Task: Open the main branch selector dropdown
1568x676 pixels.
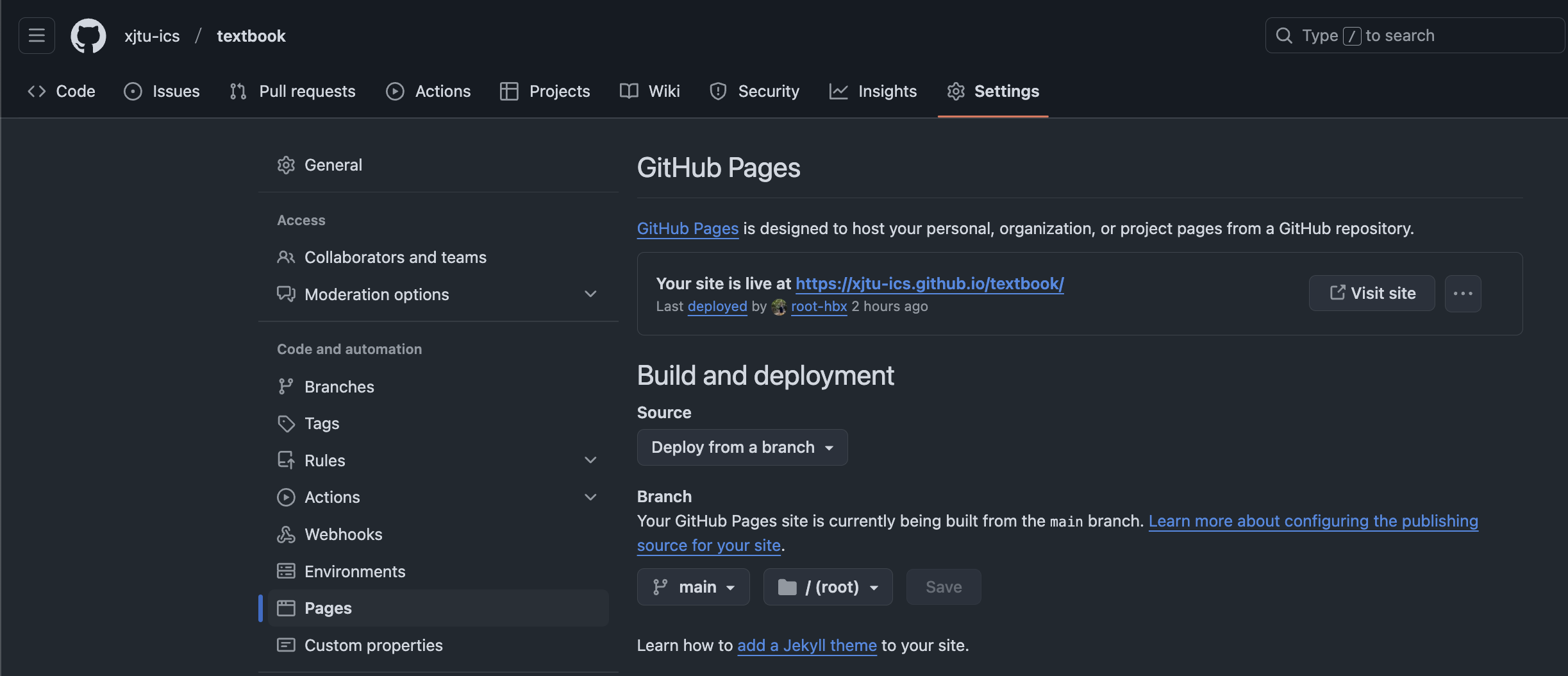Action: (693, 587)
